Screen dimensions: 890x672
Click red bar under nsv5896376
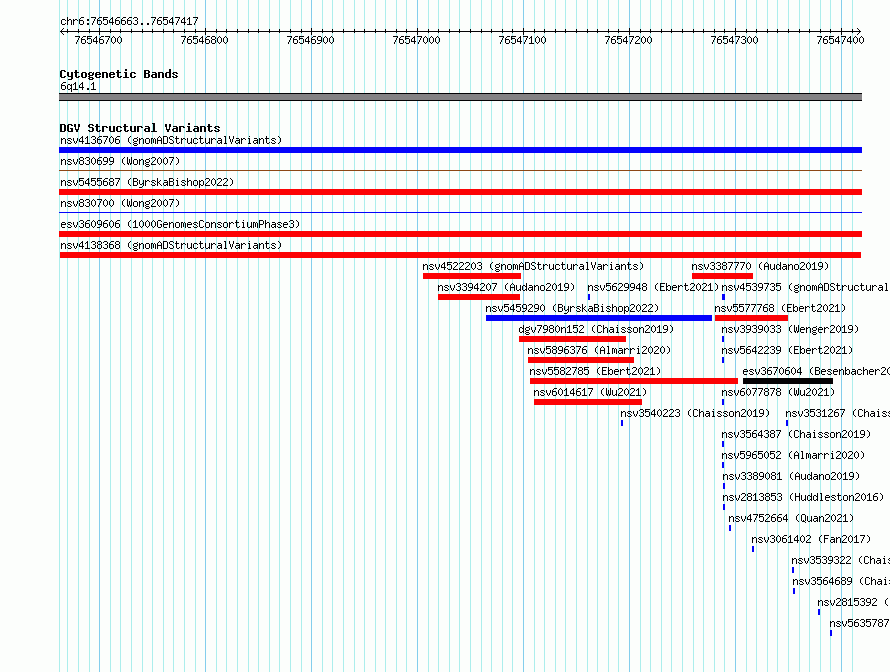[581, 360]
